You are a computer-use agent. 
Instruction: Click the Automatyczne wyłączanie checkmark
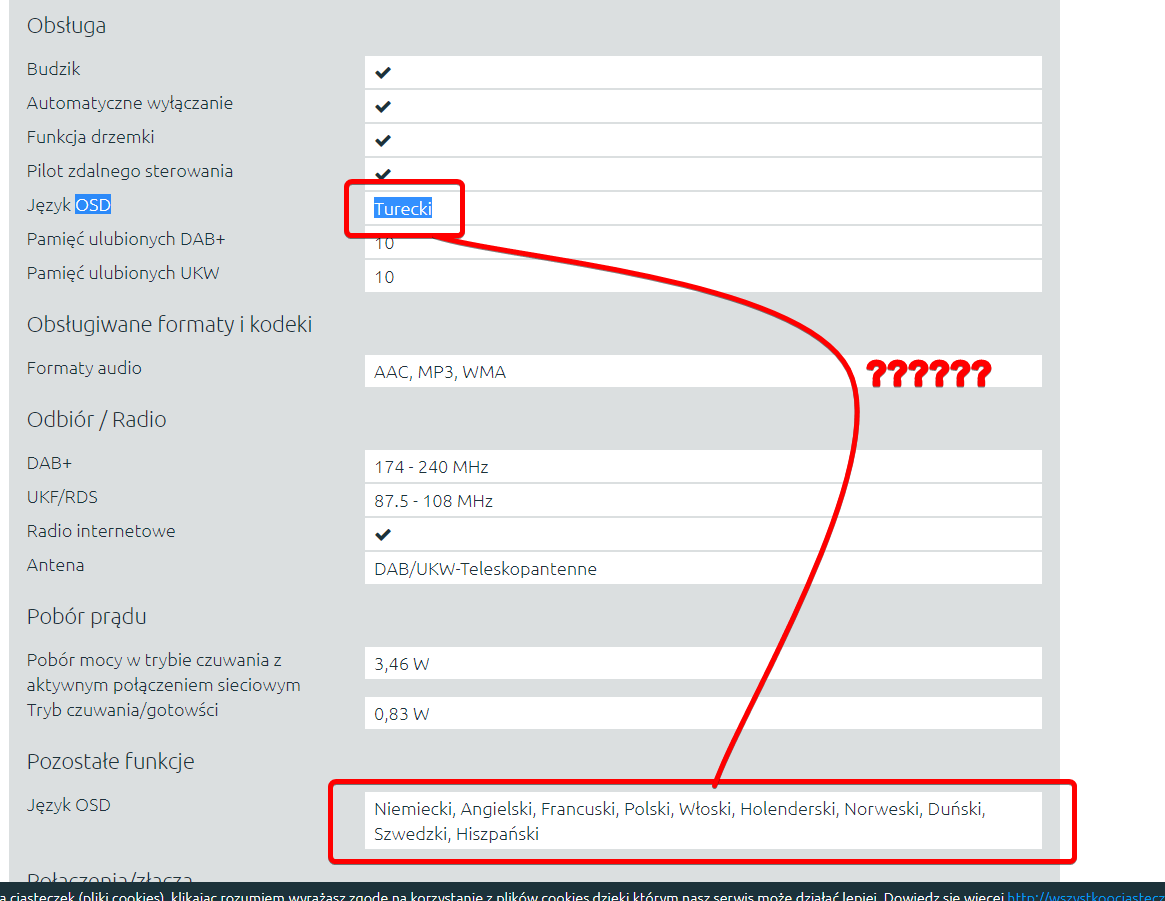(383, 107)
